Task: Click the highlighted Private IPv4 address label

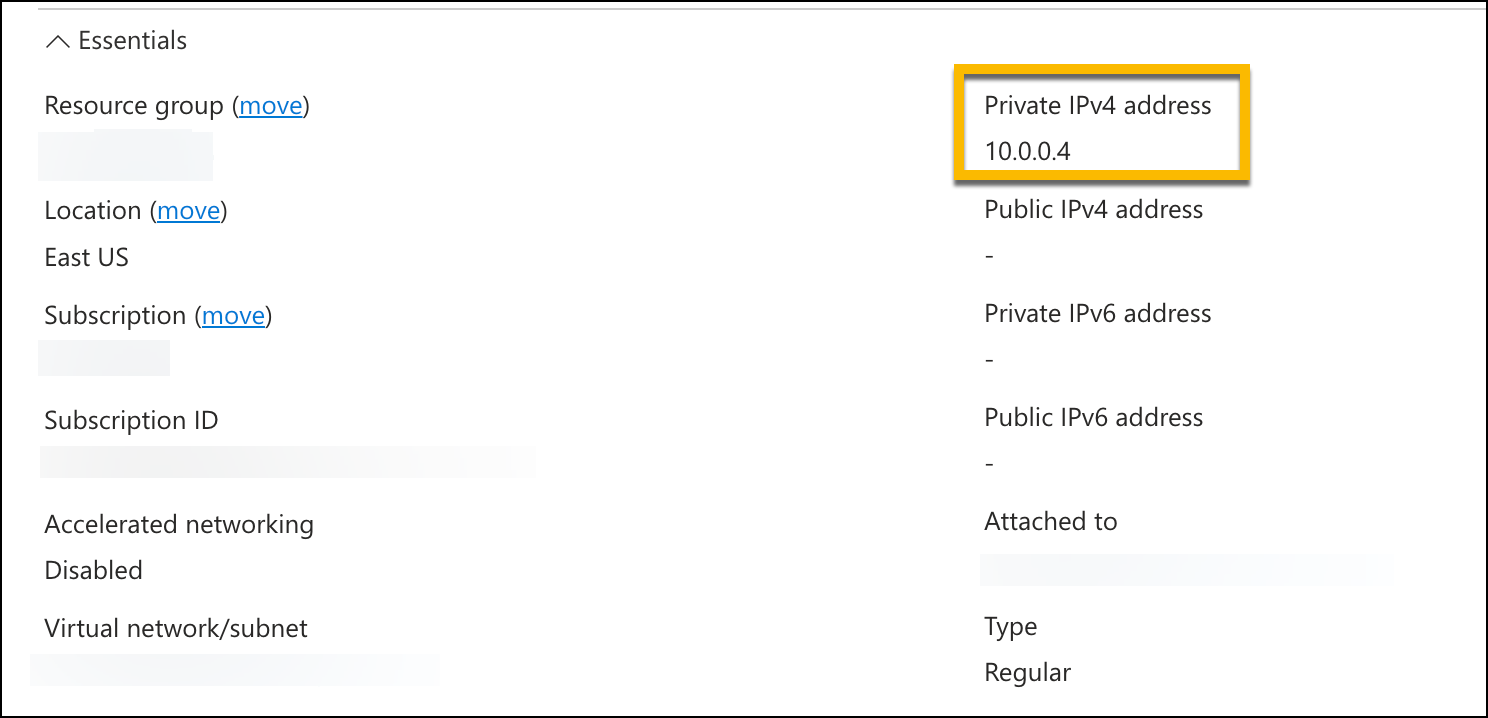Action: click(x=1098, y=105)
